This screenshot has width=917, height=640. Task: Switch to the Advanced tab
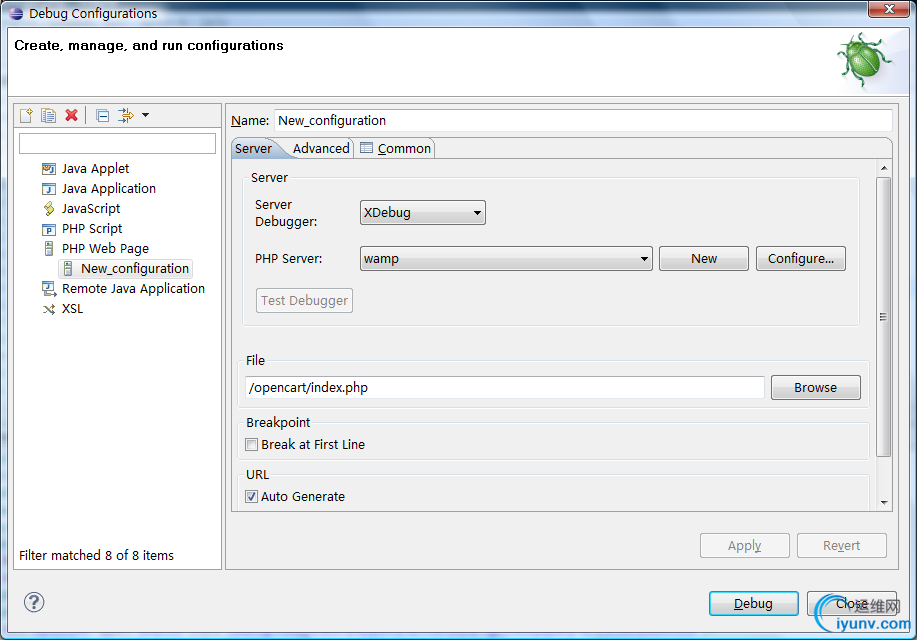pyautogui.click(x=321, y=149)
